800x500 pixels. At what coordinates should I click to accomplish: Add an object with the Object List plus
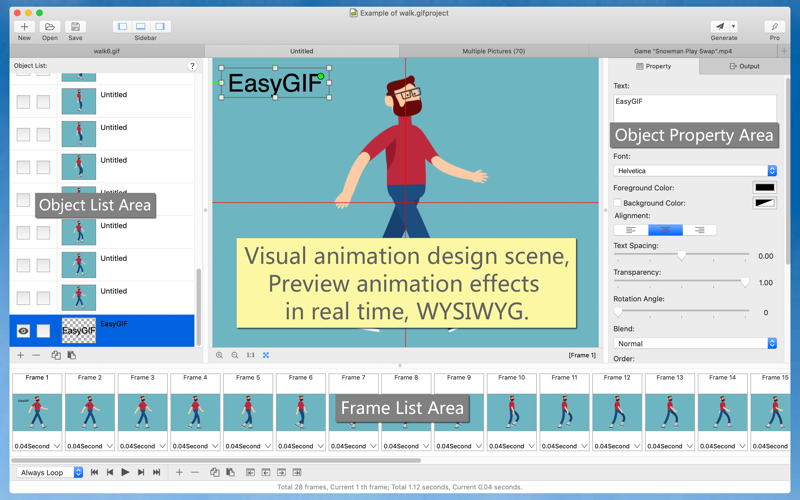20,355
